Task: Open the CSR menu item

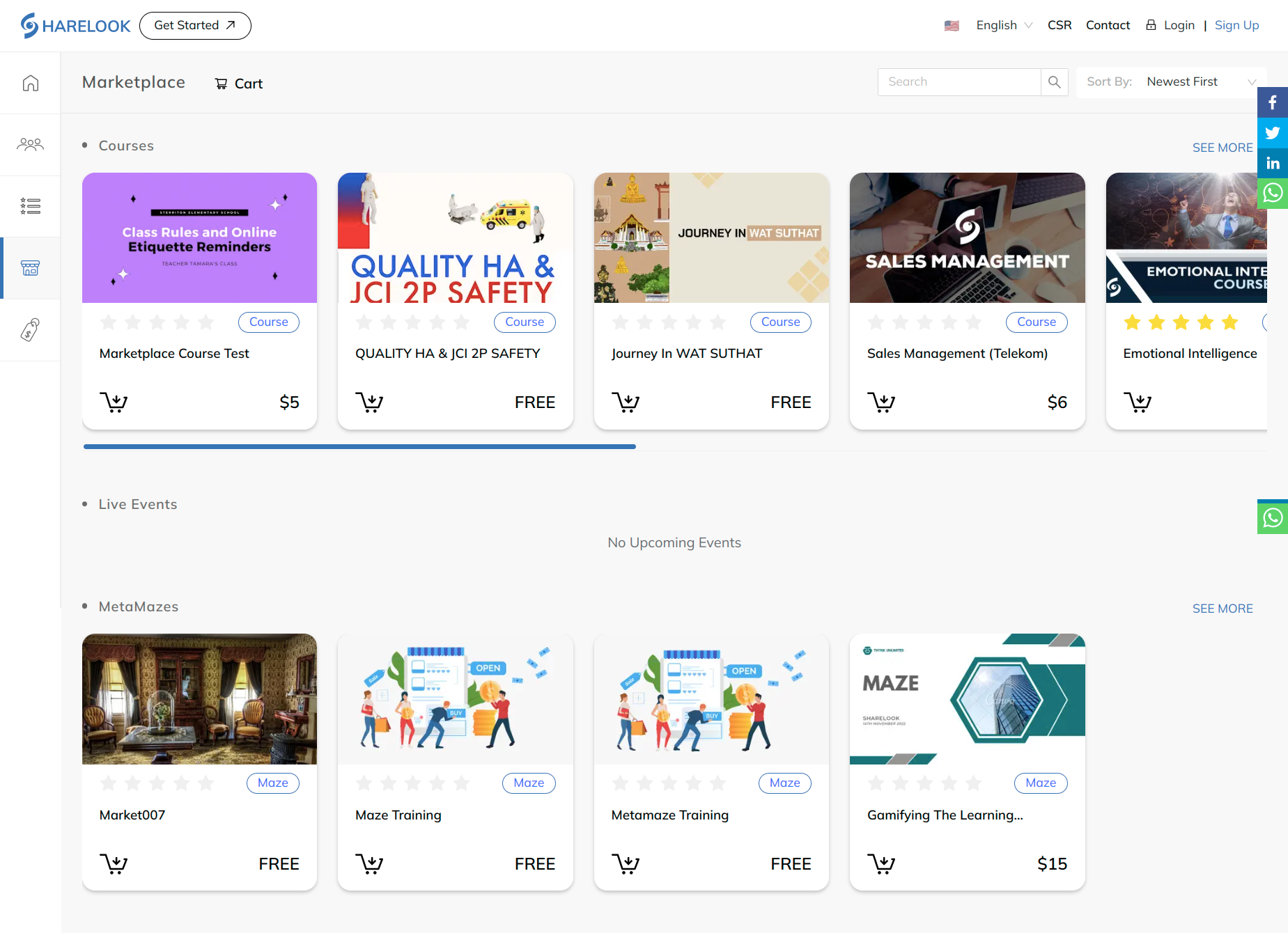Action: pyautogui.click(x=1060, y=25)
